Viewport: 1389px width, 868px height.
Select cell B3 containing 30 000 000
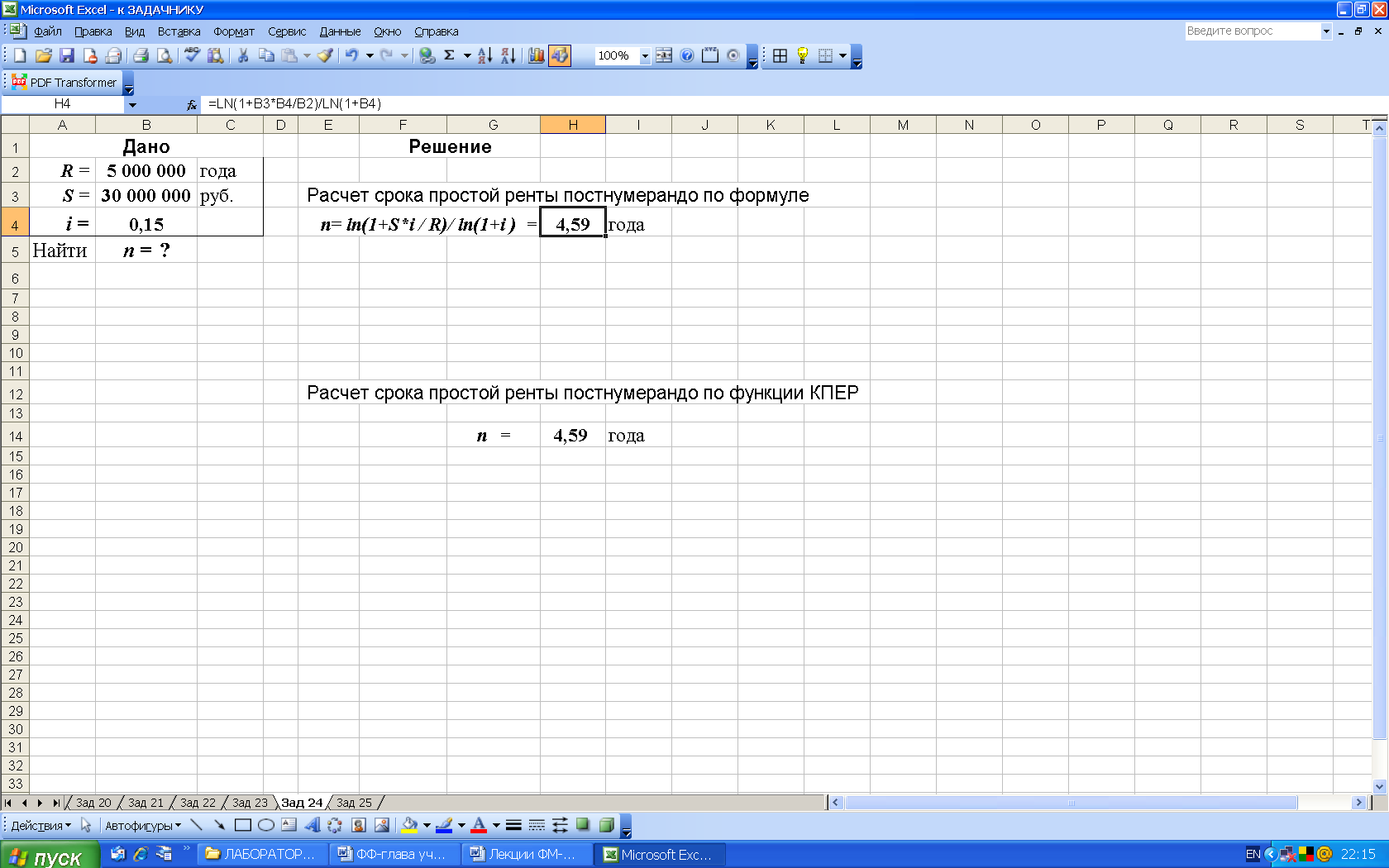pos(146,196)
